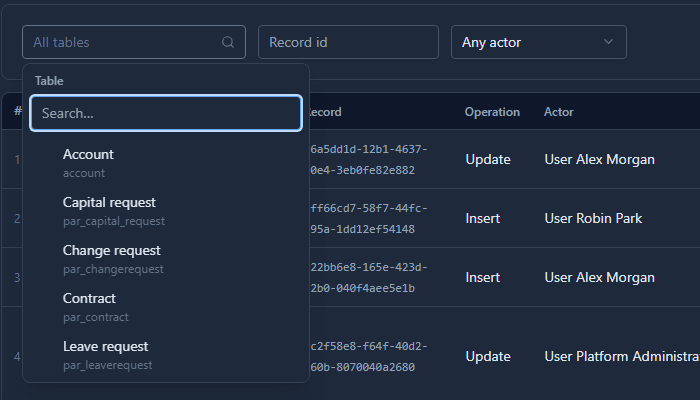Click Update operation in row 1
Screen dimensions: 700x400
(x=488, y=159)
